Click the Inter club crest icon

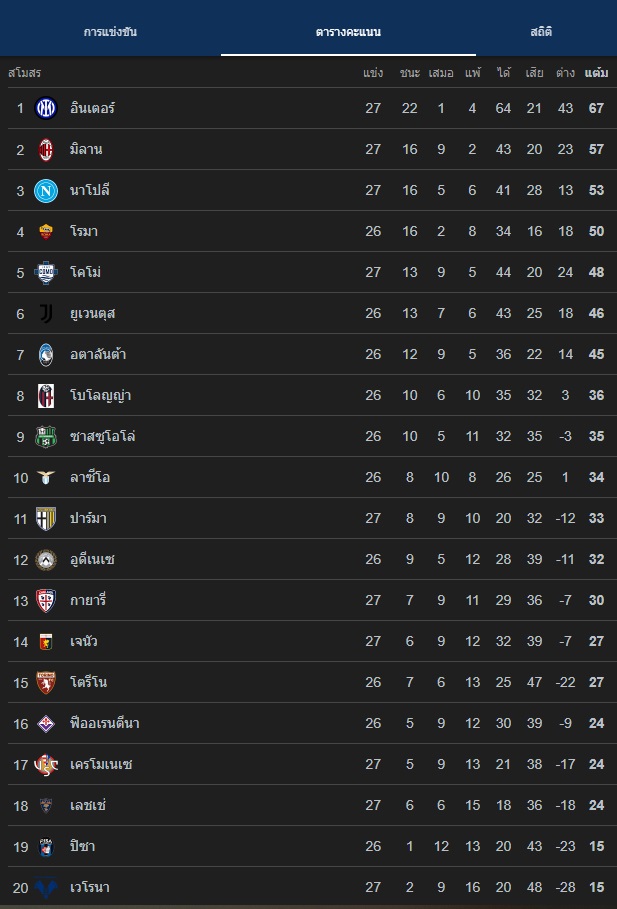click(46, 108)
